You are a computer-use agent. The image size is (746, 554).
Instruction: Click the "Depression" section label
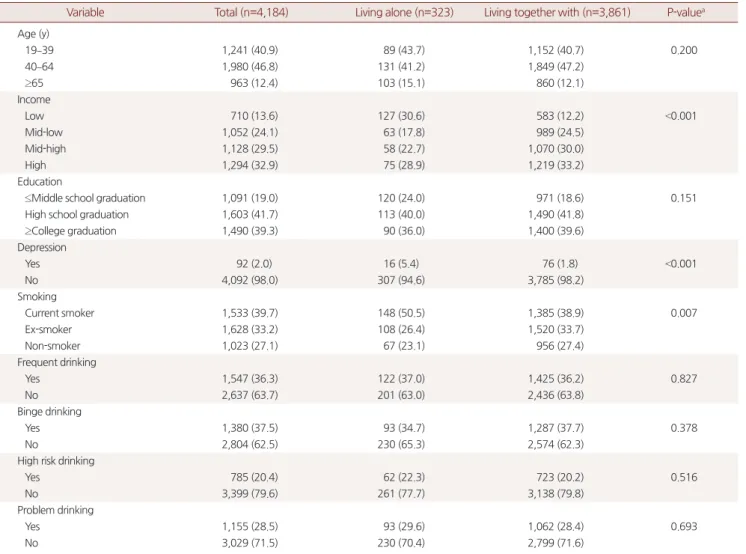click(x=42, y=247)
